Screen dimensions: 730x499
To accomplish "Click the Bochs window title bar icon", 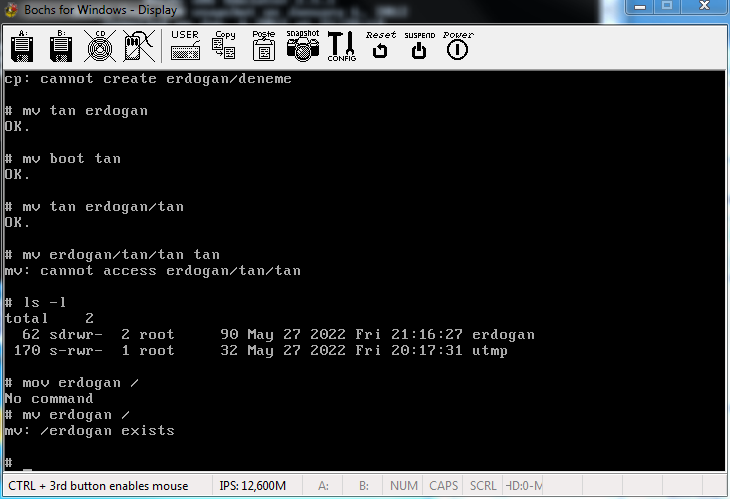I will [x=12, y=9].
